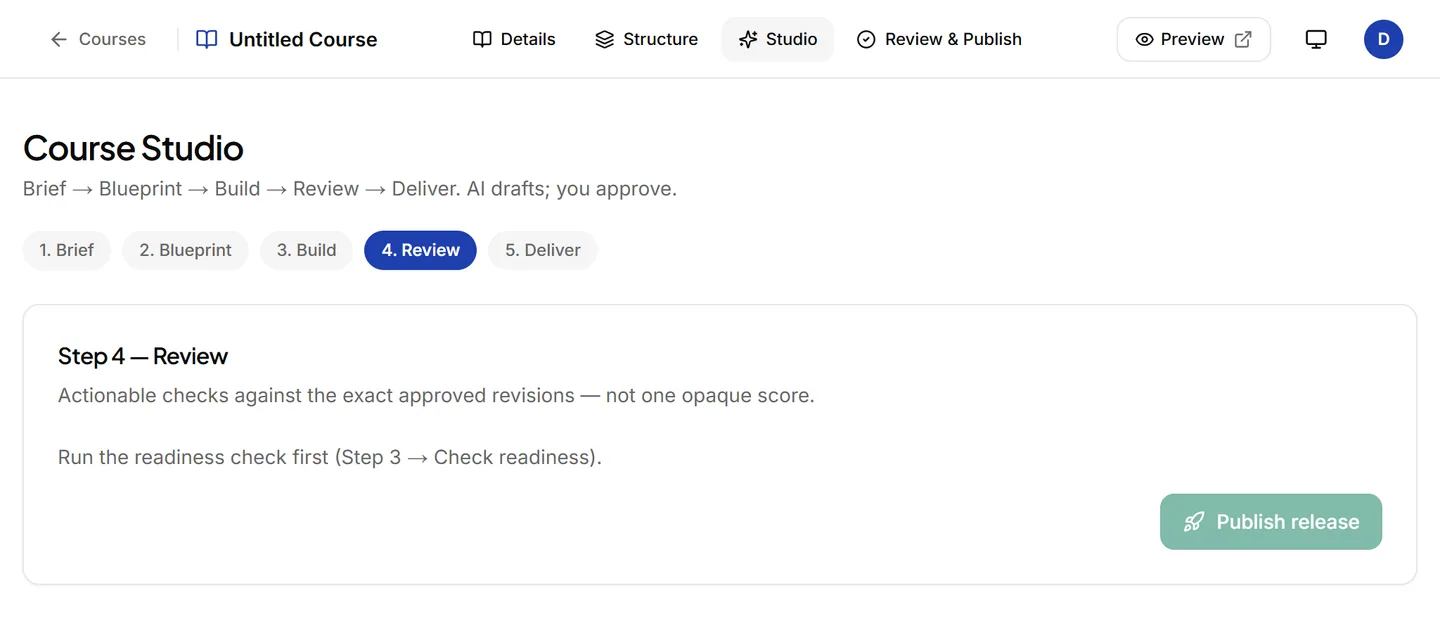The image size is (1440, 630).
Task: Select step 3. Build
Action: (307, 250)
